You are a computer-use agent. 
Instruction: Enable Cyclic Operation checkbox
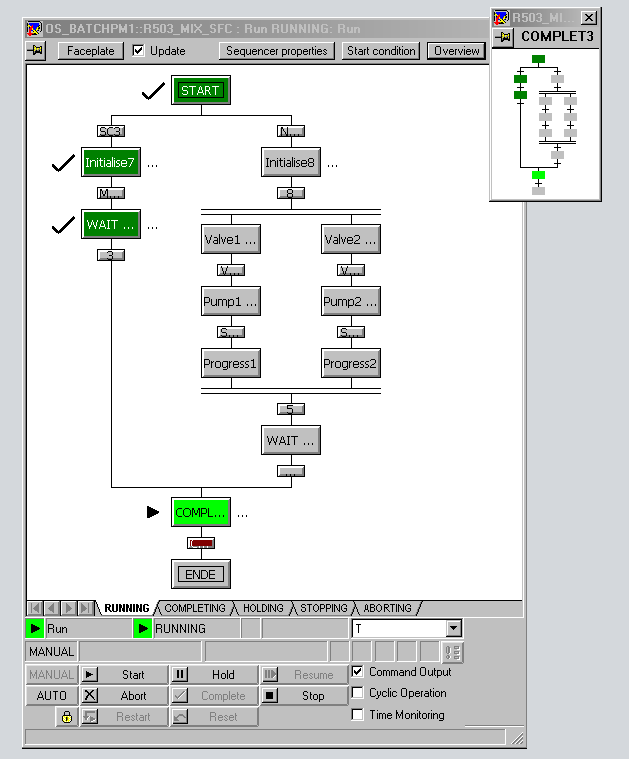tap(357, 693)
